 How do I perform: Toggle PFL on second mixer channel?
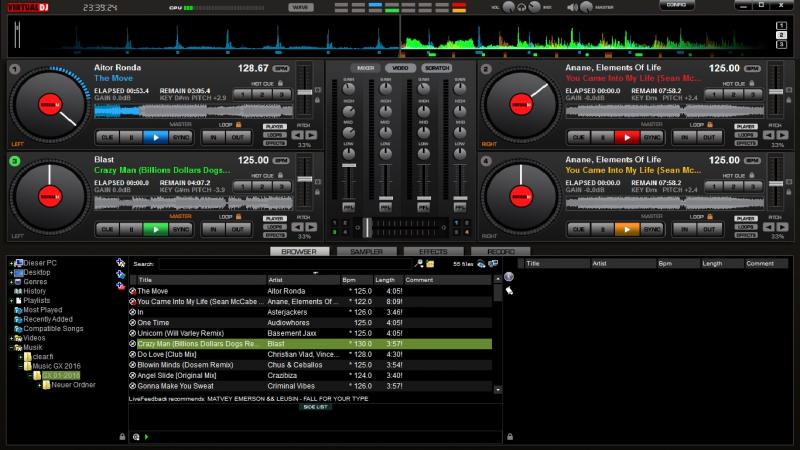tap(386, 207)
